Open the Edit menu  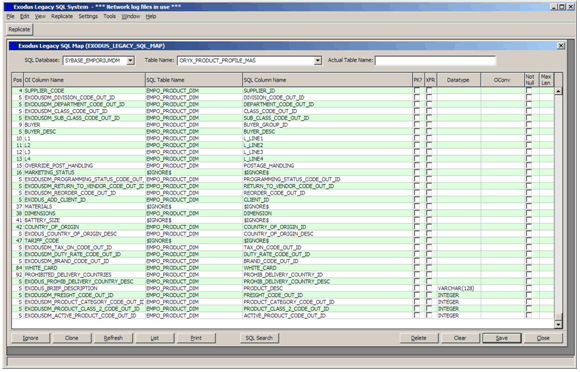tap(24, 16)
